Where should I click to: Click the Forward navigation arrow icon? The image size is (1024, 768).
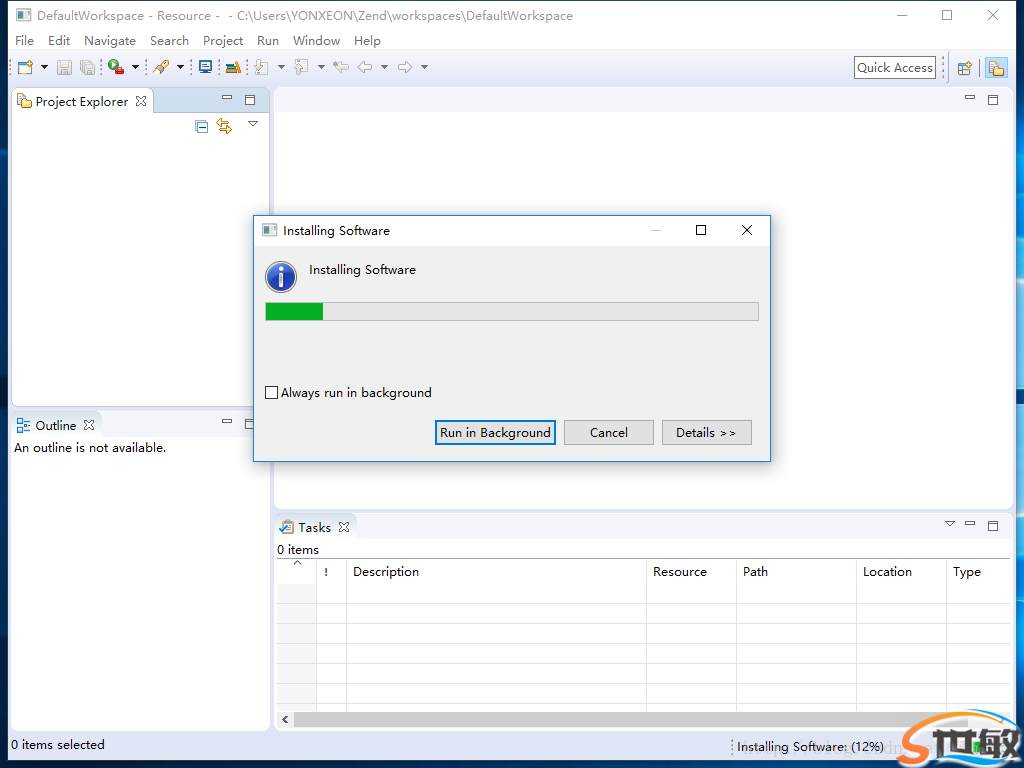coord(405,67)
